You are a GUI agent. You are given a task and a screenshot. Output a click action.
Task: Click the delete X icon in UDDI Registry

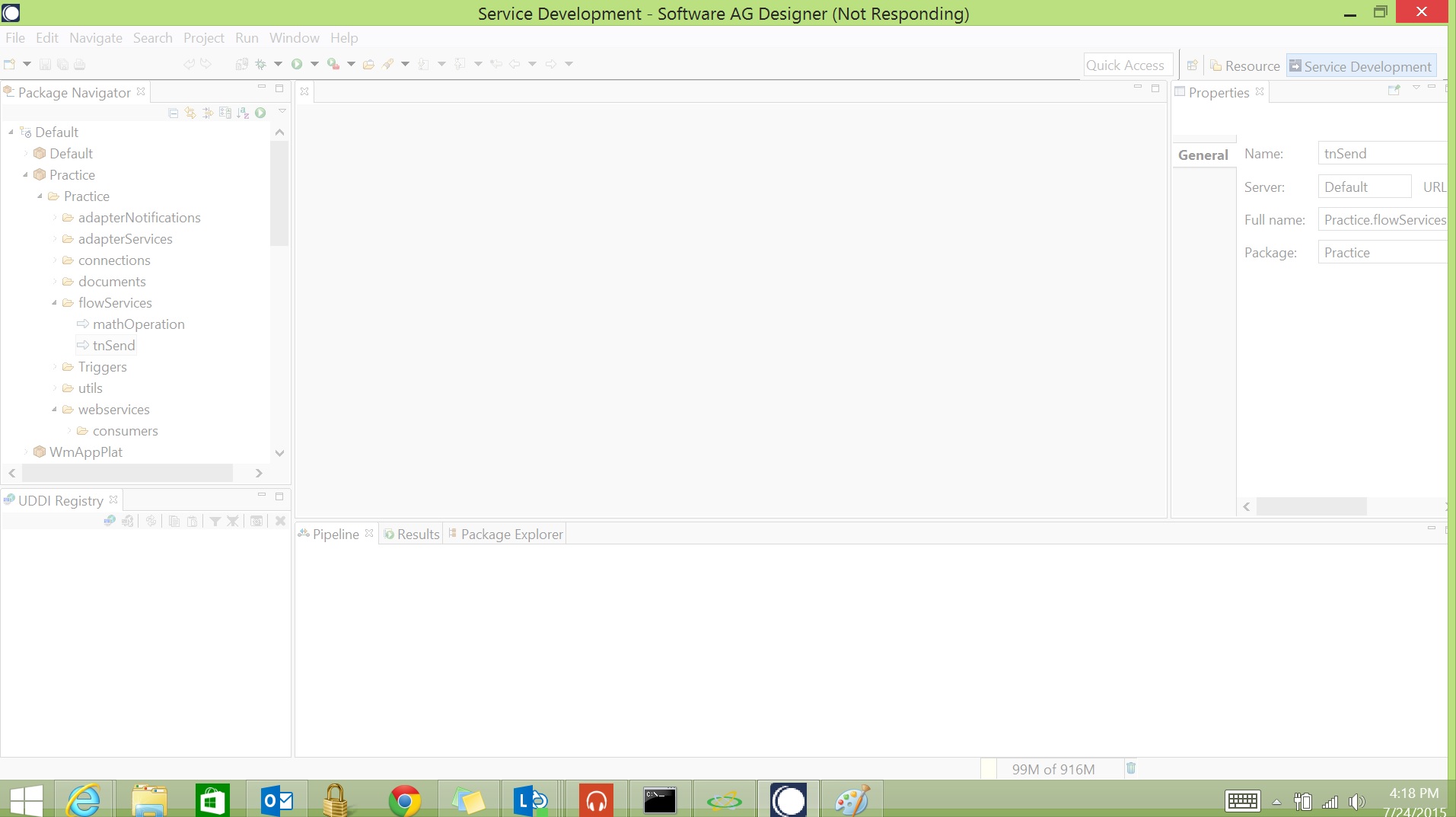pos(280,521)
